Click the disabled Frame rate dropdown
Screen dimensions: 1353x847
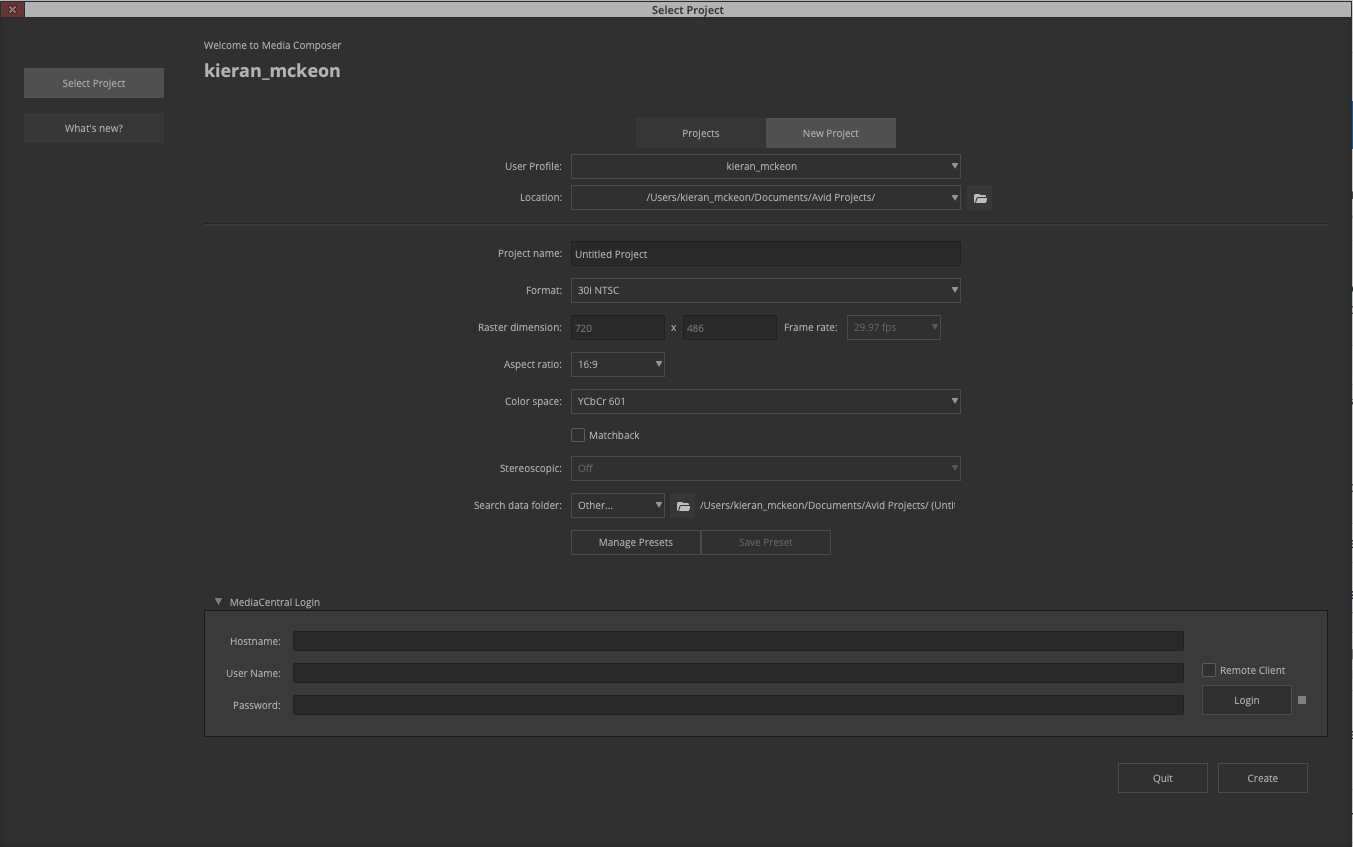pos(894,327)
